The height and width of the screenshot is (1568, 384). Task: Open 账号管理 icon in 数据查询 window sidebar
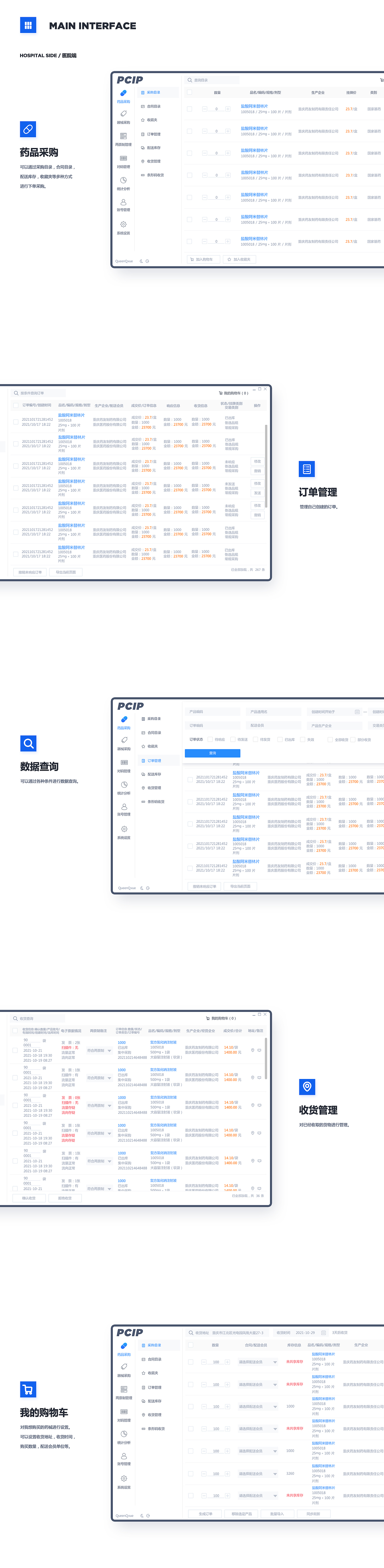click(124, 807)
